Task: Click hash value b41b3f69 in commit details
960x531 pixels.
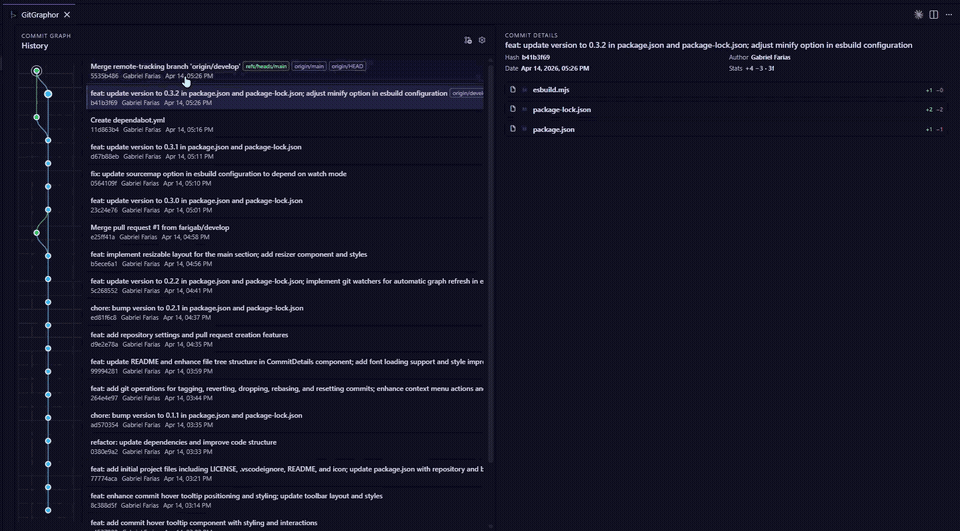Action: pos(536,57)
